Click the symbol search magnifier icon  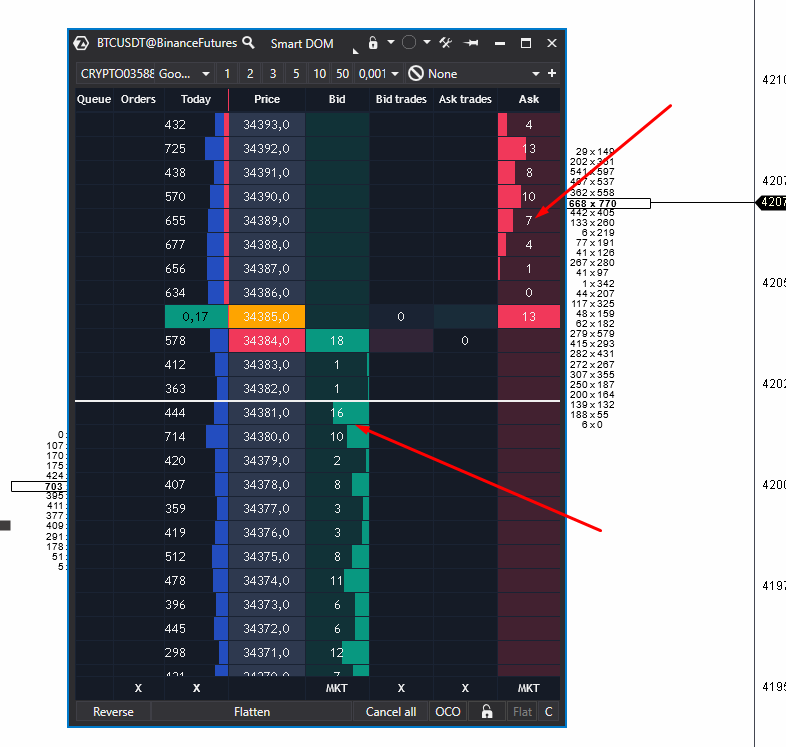[248, 43]
